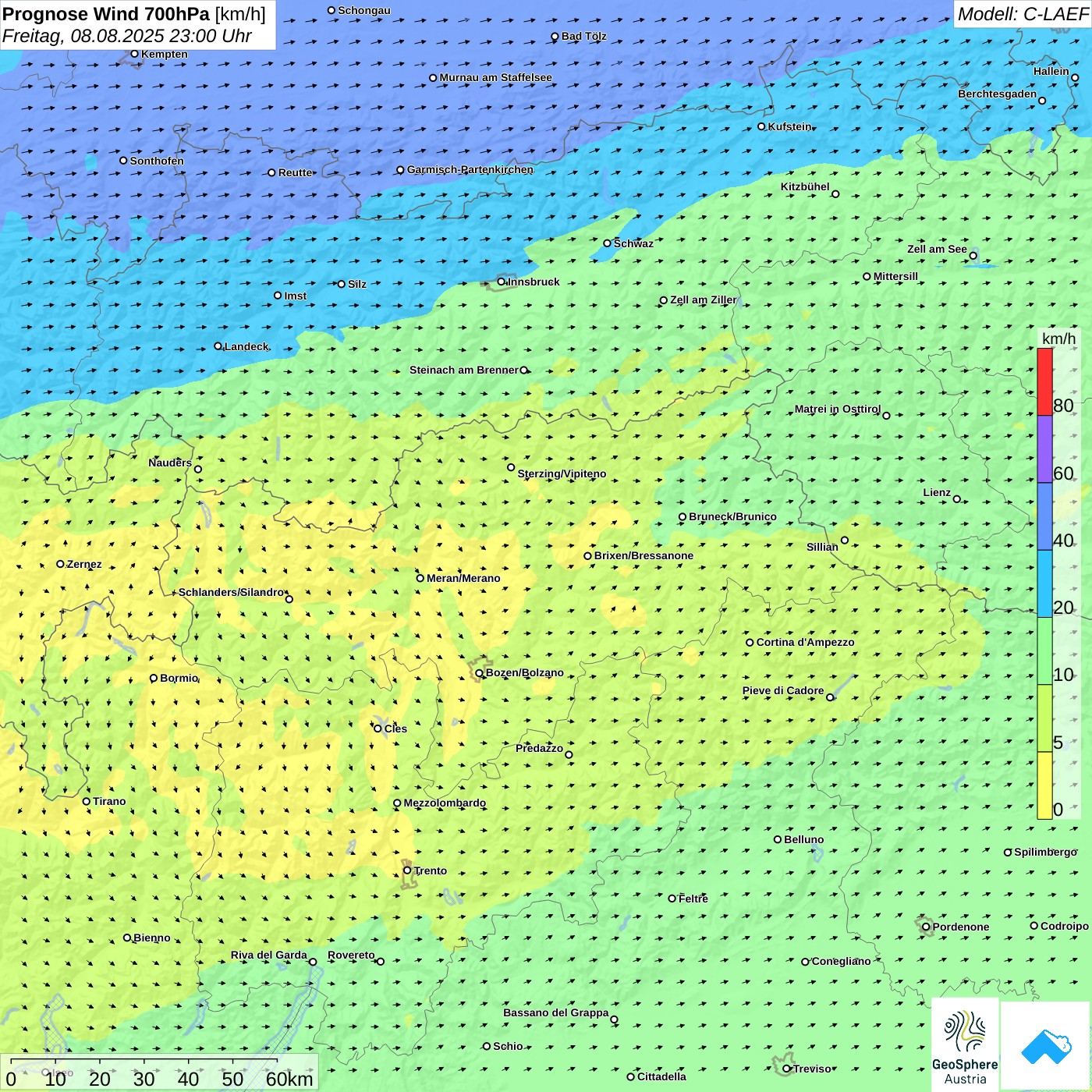Click the Garmisch-Partenkirchen marker
Screen dimensions: 1092x1092
(x=400, y=170)
